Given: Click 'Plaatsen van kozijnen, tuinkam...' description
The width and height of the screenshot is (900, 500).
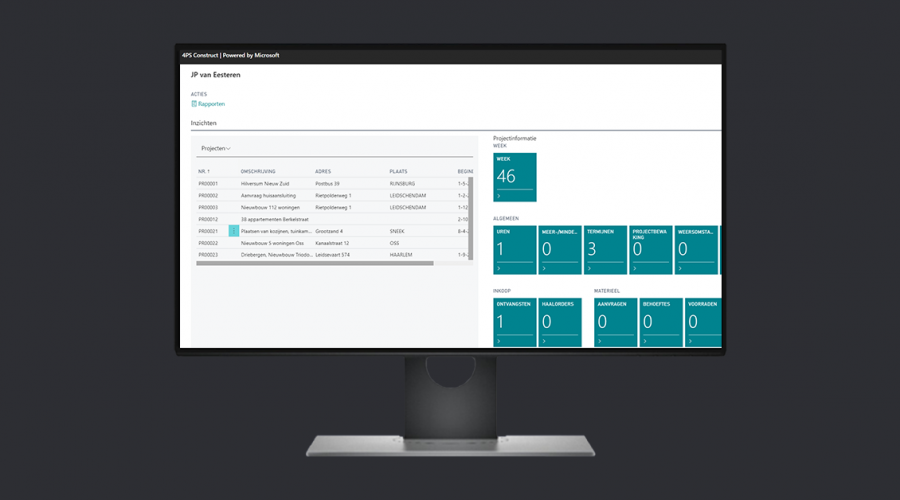Looking at the screenshot, I should tap(276, 231).
